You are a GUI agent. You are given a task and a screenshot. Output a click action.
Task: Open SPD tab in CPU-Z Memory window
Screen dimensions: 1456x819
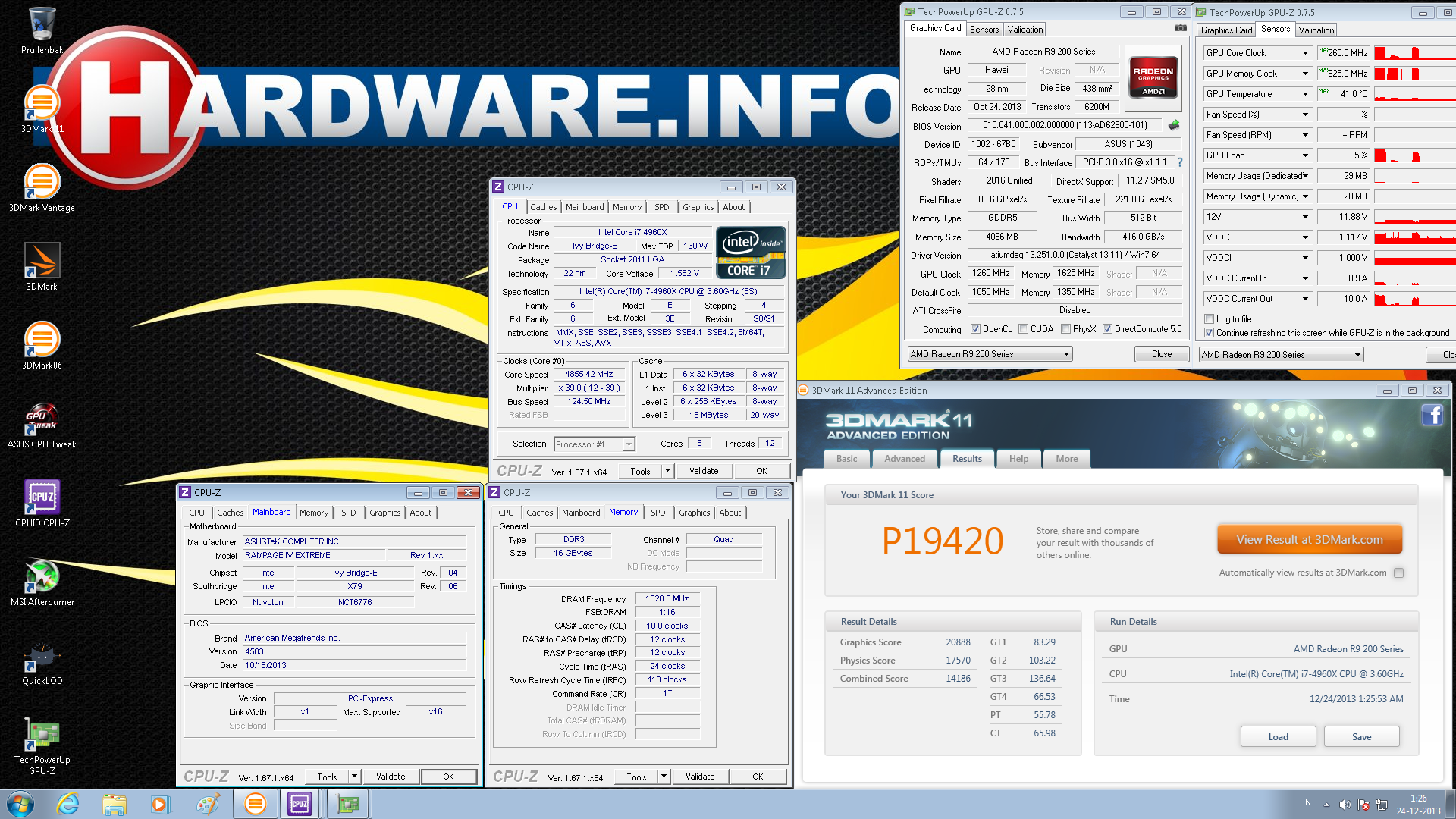click(657, 513)
